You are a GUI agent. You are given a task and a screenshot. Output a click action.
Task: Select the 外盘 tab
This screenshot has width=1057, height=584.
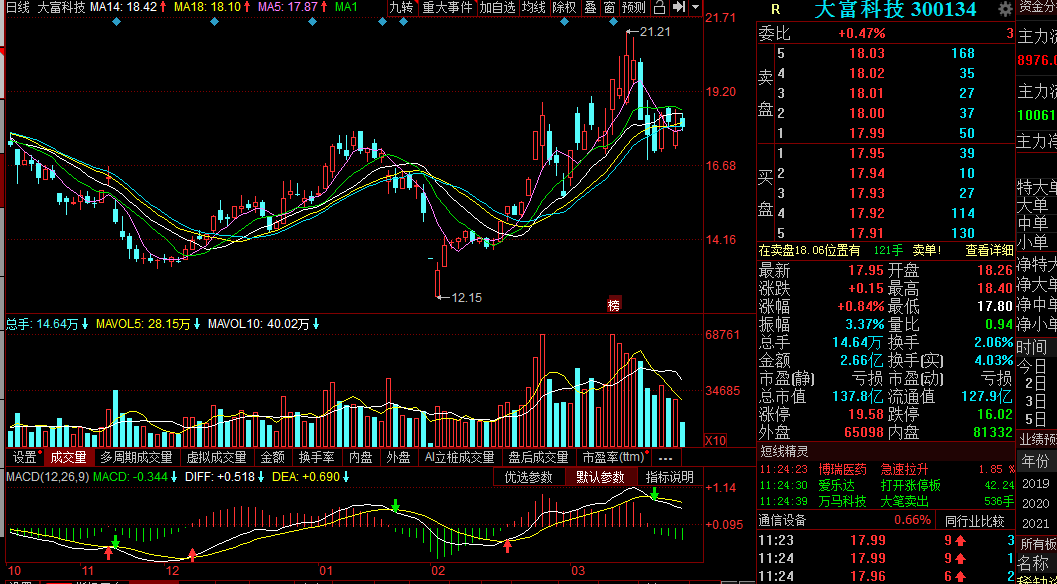pyautogui.click(x=398, y=457)
